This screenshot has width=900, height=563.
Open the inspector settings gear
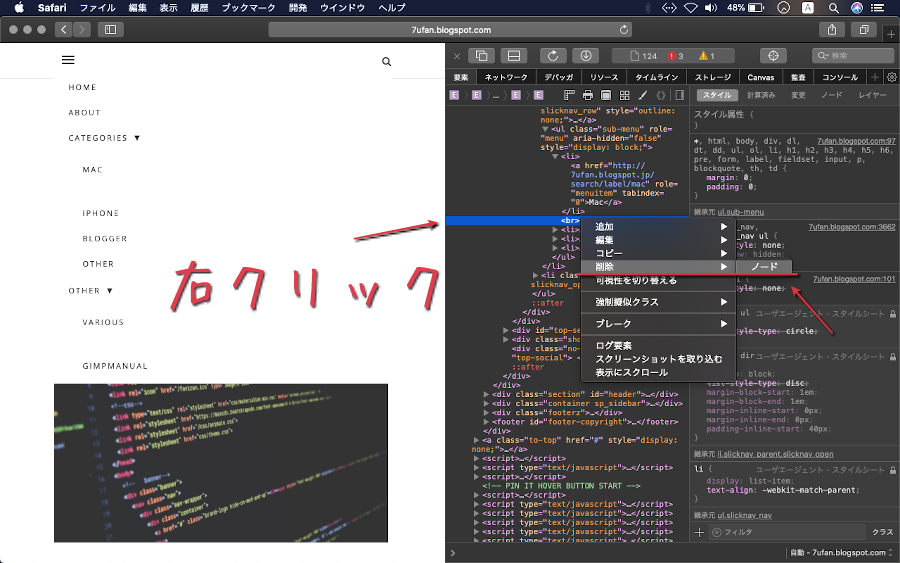click(x=891, y=77)
